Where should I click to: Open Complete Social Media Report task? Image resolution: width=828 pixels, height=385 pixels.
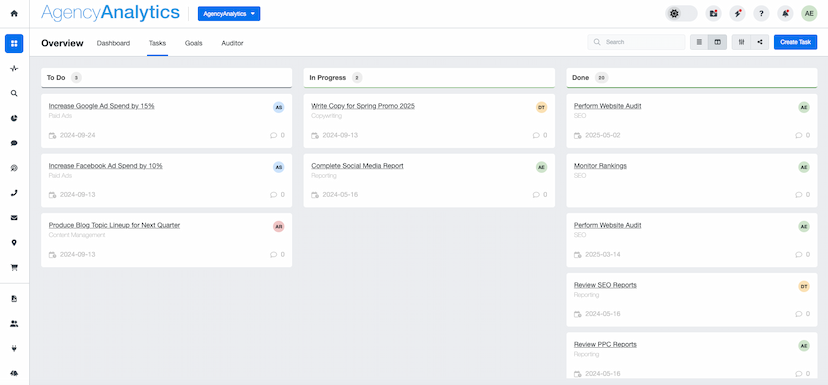pyautogui.click(x=357, y=166)
